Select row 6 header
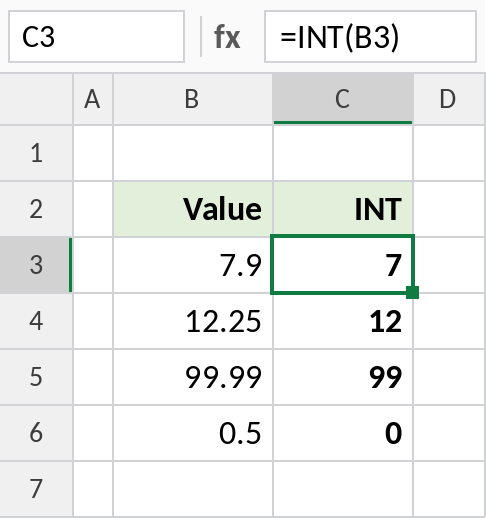This screenshot has height=518, width=486. coord(36,433)
